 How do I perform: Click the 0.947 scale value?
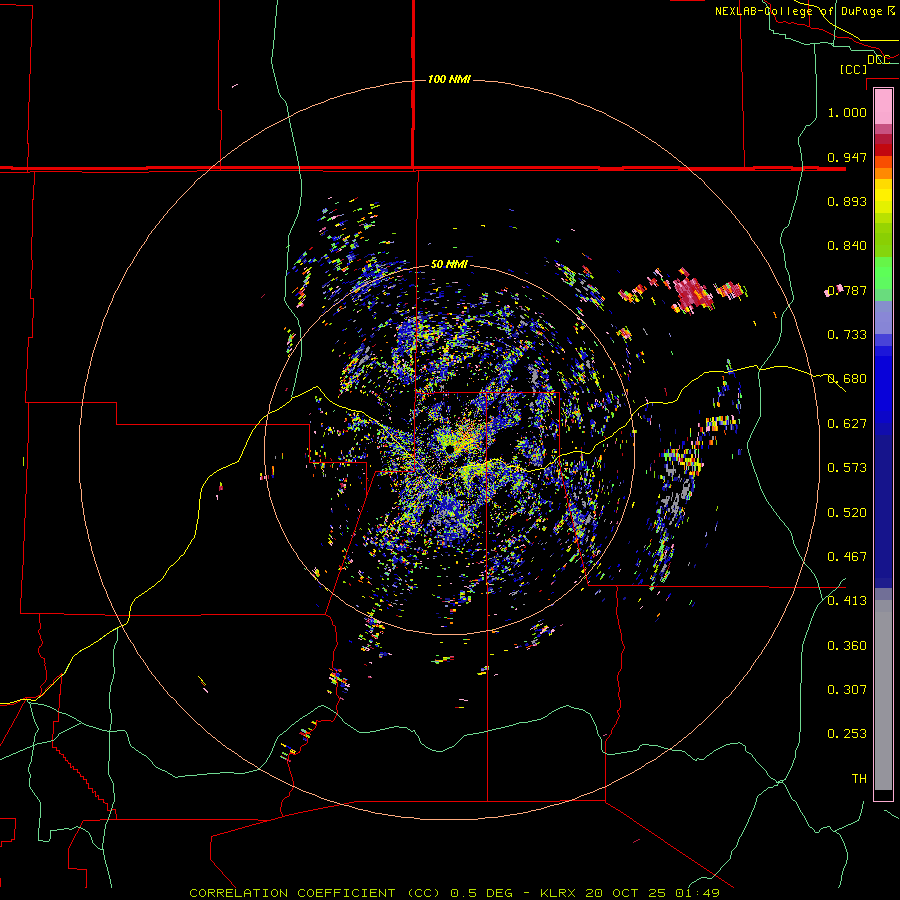(x=847, y=157)
